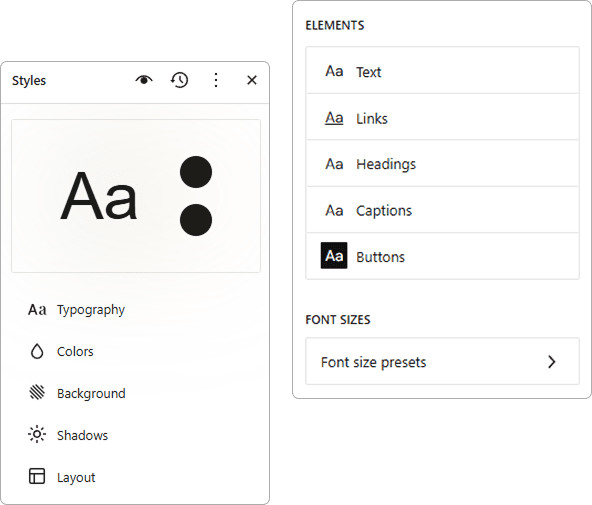Expand Font size presets chevron
The image size is (592, 505).
click(x=552, y=362)
